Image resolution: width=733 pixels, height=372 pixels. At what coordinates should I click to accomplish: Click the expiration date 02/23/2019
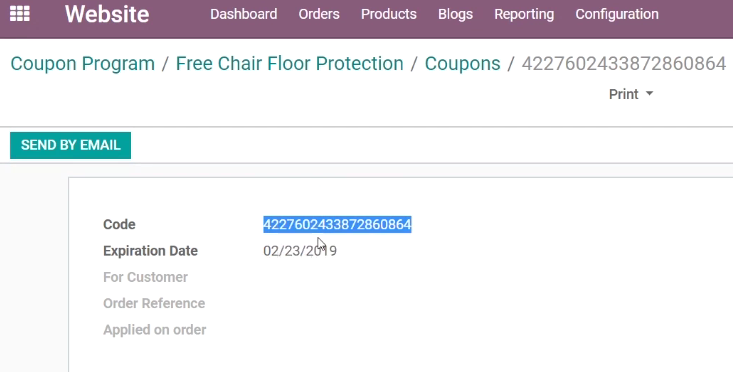300,251
